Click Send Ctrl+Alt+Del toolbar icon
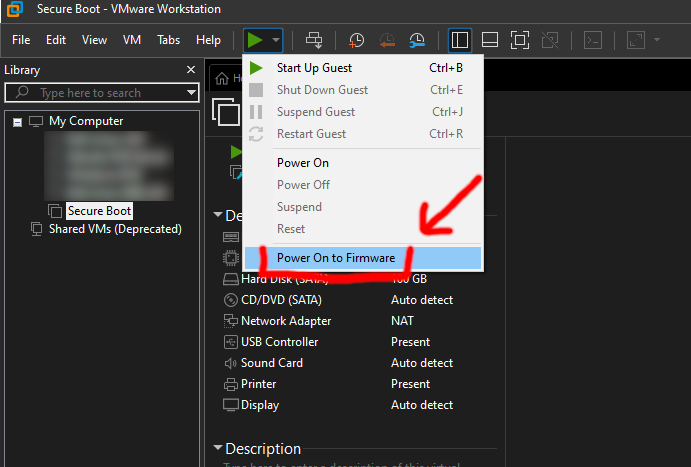This screenshot has width=691, height=467. pyautogui.click(x=314, y=40)
